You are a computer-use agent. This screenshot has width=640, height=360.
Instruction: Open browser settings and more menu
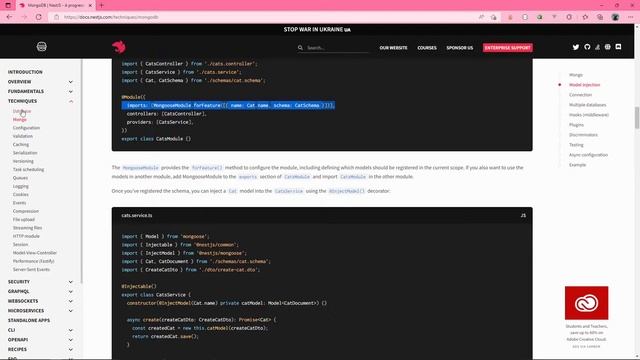(x=631, y=17)
